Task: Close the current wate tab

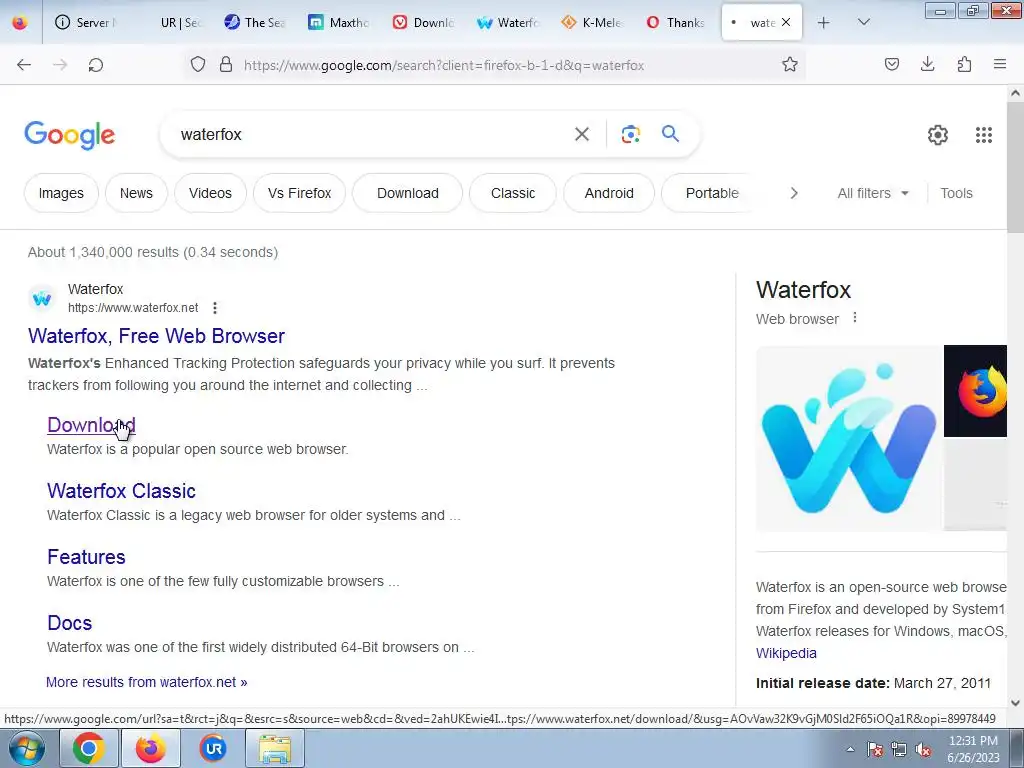Action: point(786,22)
